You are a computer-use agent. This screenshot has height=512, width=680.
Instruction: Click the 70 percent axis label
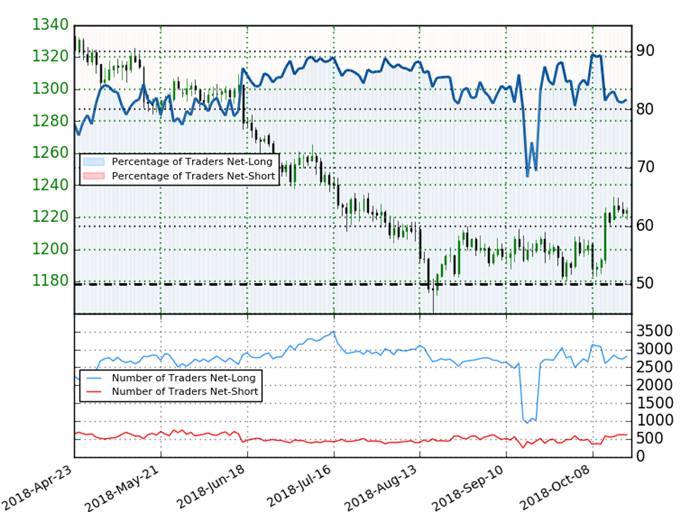(645, 167)
